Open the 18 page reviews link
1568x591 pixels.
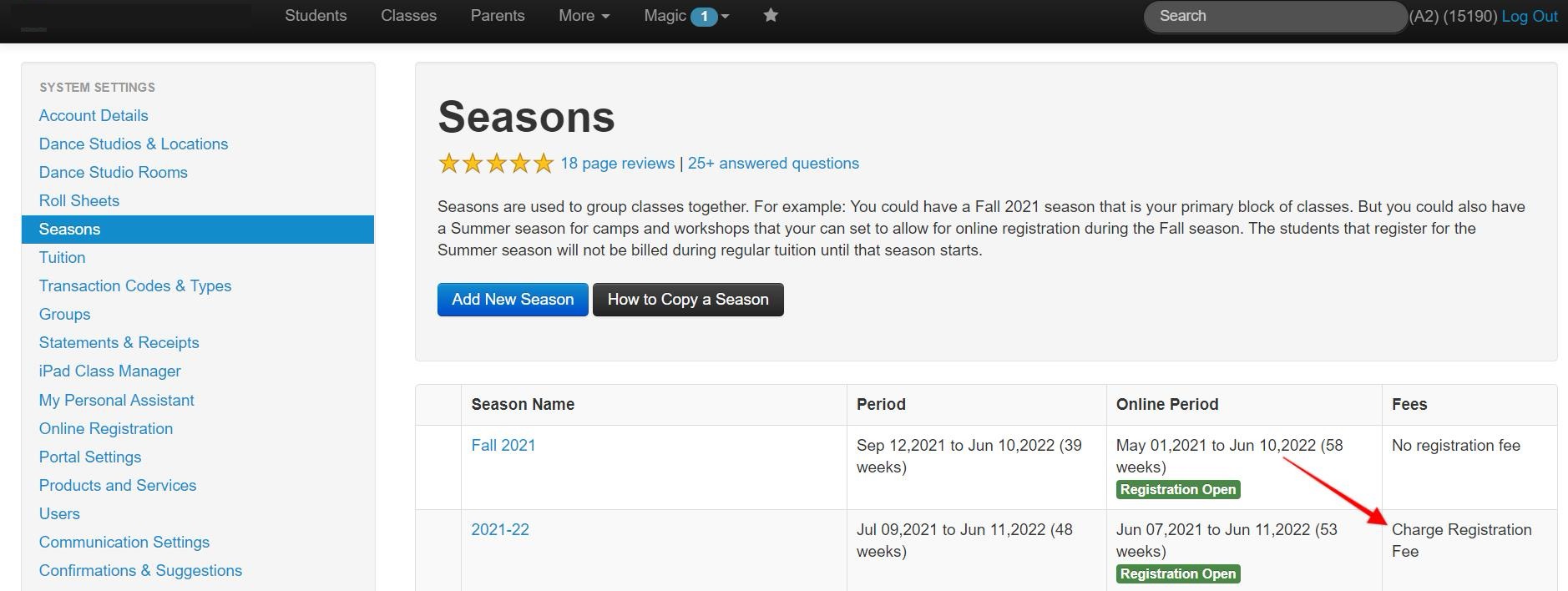pyautogui.click(x=617, y=164)
